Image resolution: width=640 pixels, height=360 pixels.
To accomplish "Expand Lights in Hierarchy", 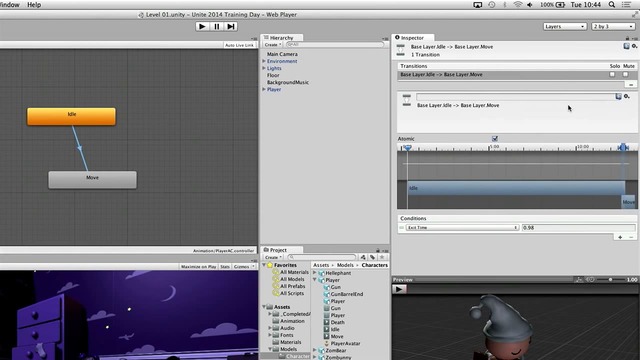I will [x=264, y=68].
